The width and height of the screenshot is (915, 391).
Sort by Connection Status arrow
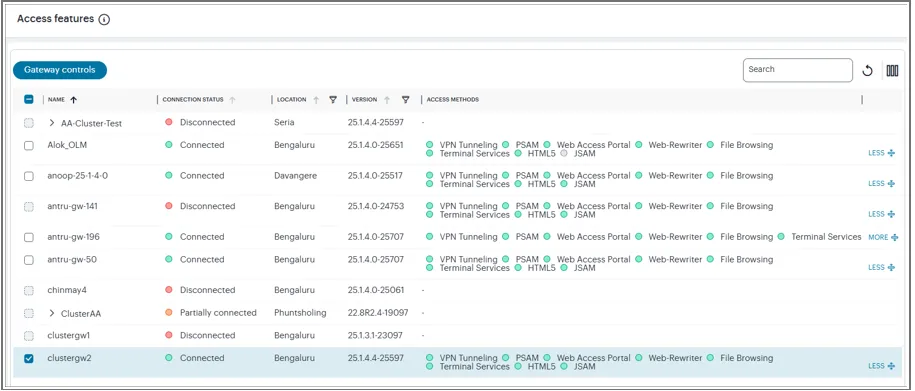232,100
